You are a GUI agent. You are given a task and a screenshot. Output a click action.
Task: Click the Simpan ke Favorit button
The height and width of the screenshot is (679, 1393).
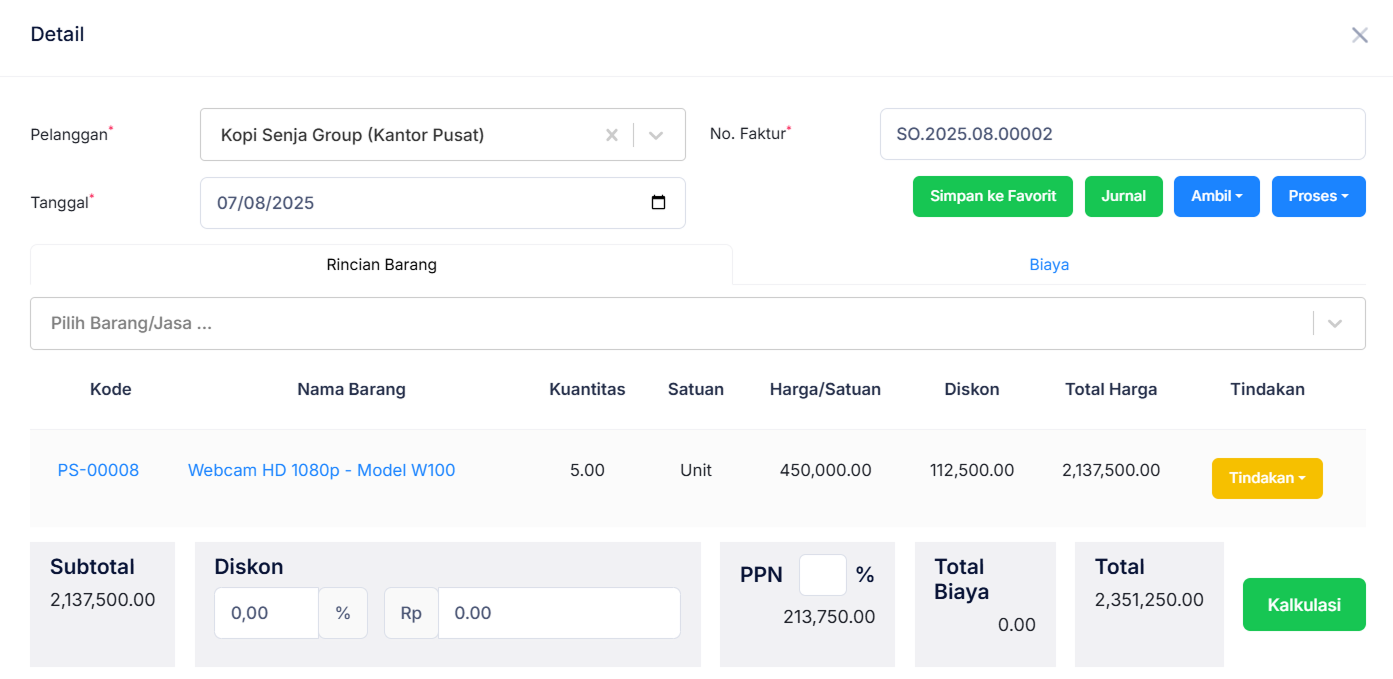[x=992, y=196]
